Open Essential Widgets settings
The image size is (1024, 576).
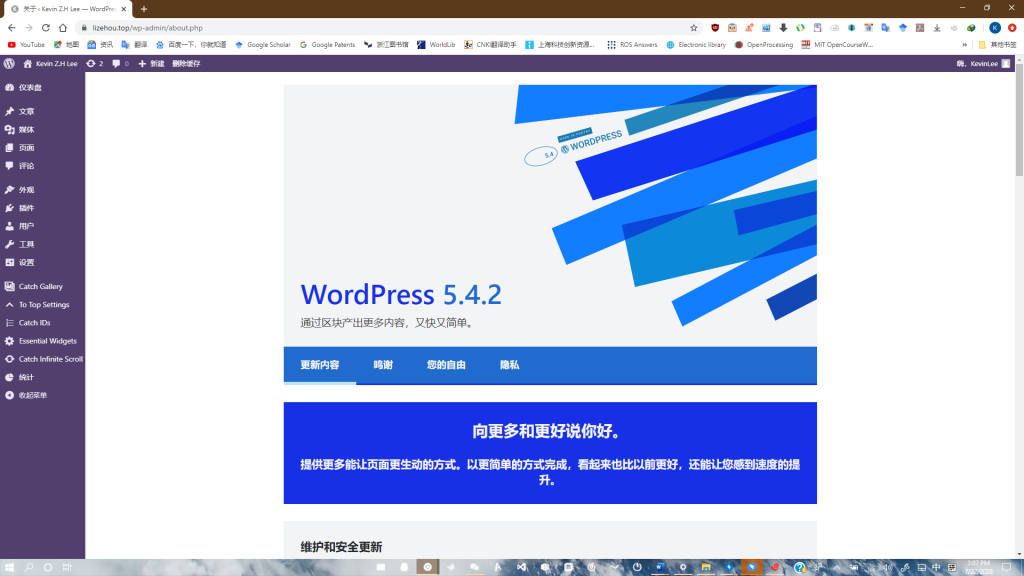click(x=42, y=341)
